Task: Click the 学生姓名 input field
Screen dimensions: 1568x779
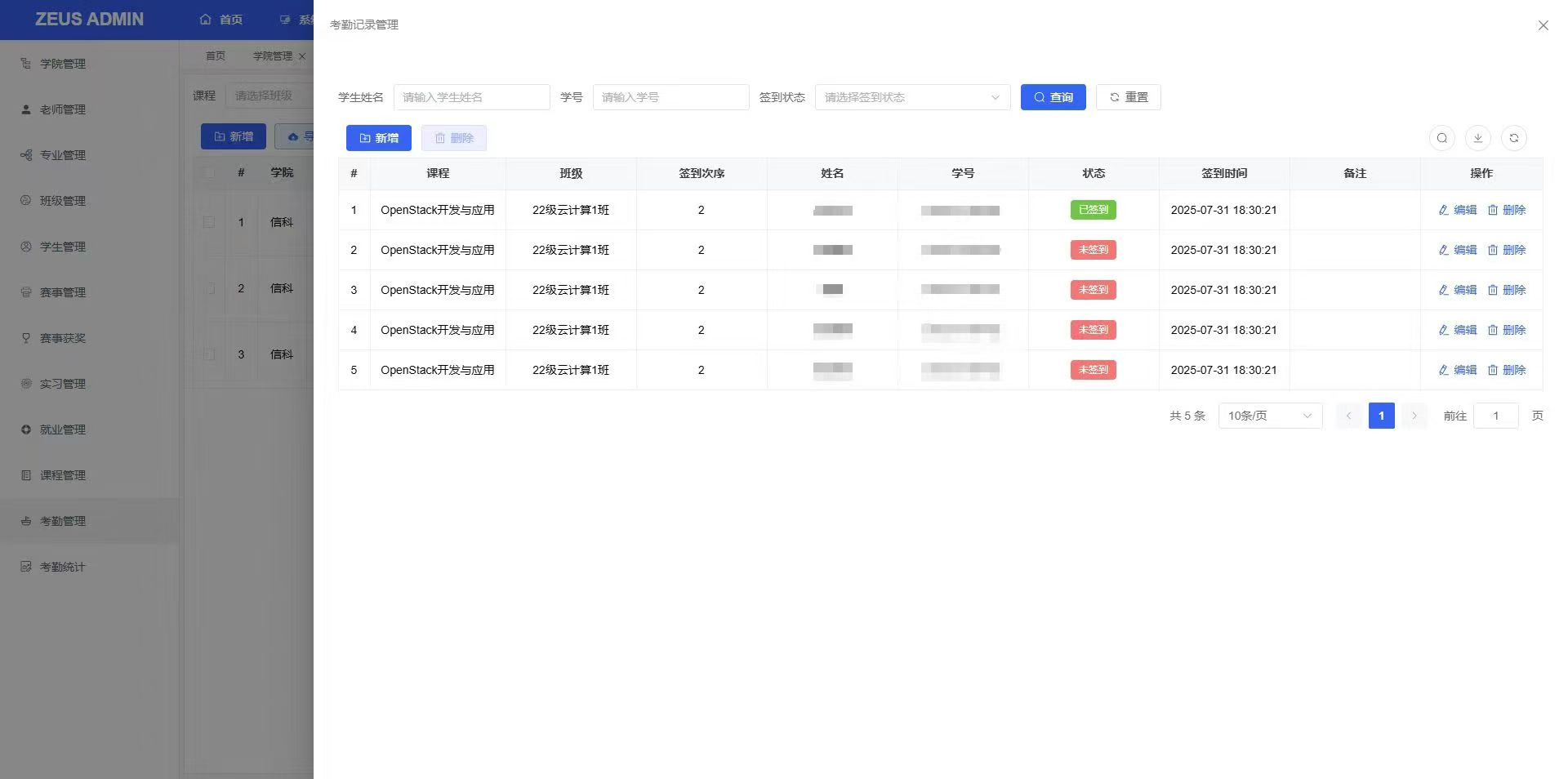Action: [471, 97]
